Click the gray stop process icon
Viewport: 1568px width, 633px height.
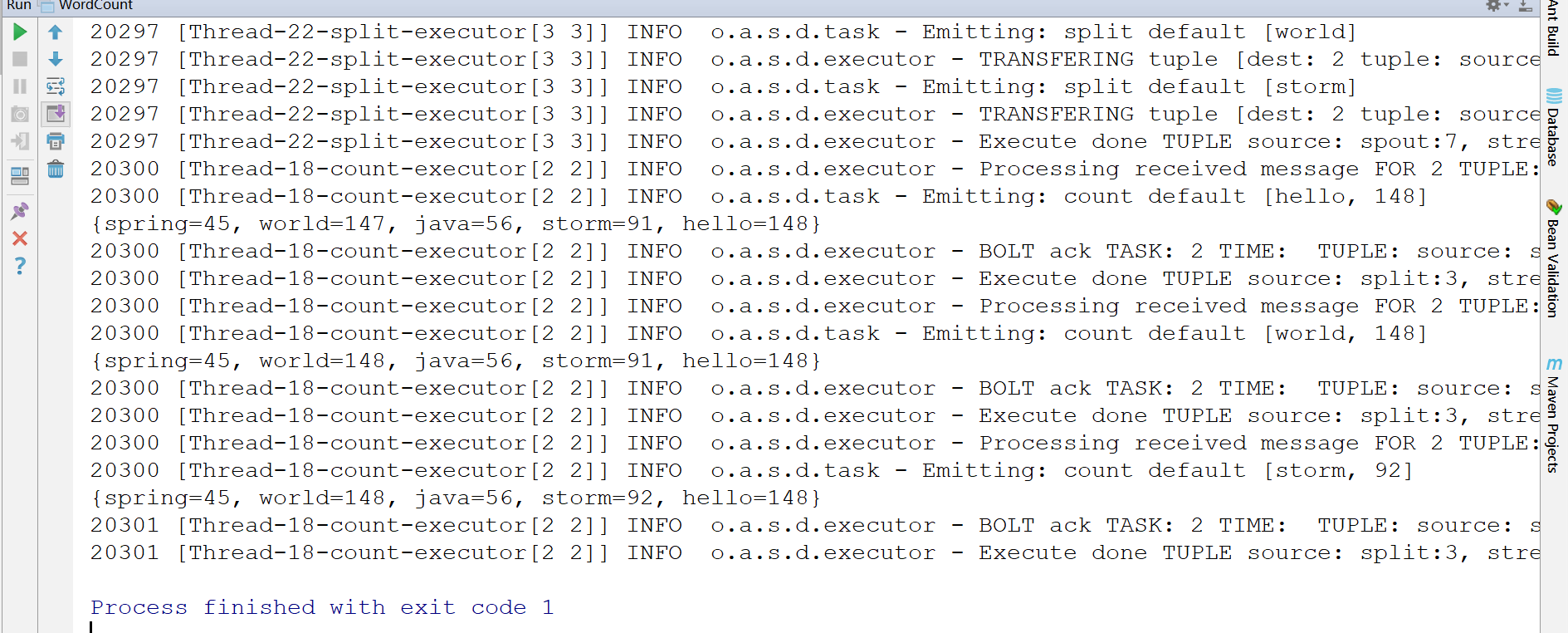click(20, 59)
